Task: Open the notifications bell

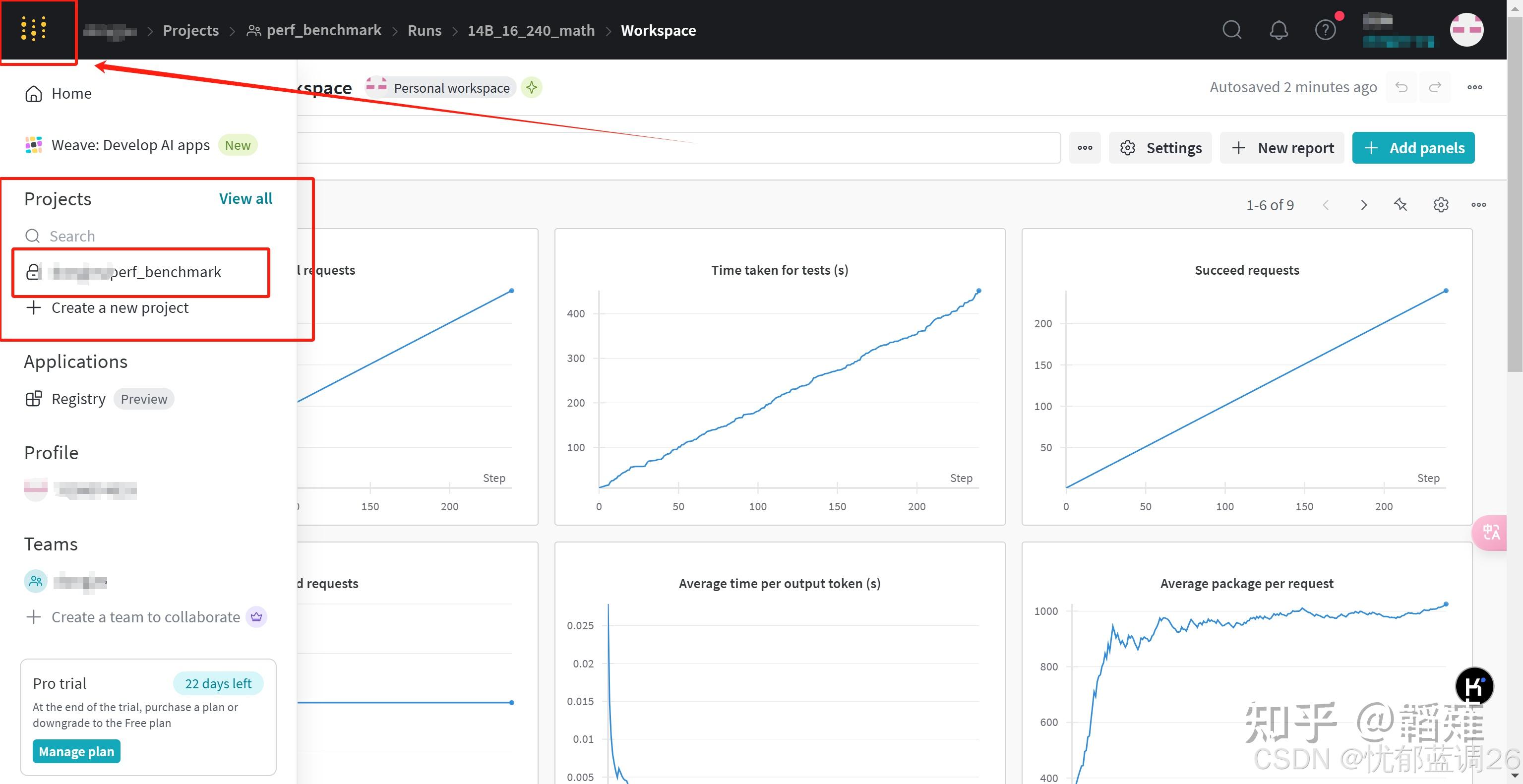Action: click(x=1278, y=30)
